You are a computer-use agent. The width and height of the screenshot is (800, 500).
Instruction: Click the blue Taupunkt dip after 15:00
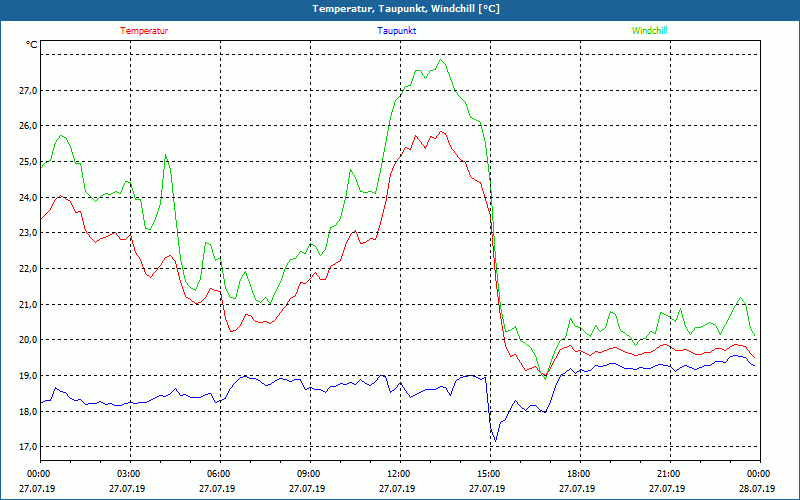[495, 441]
